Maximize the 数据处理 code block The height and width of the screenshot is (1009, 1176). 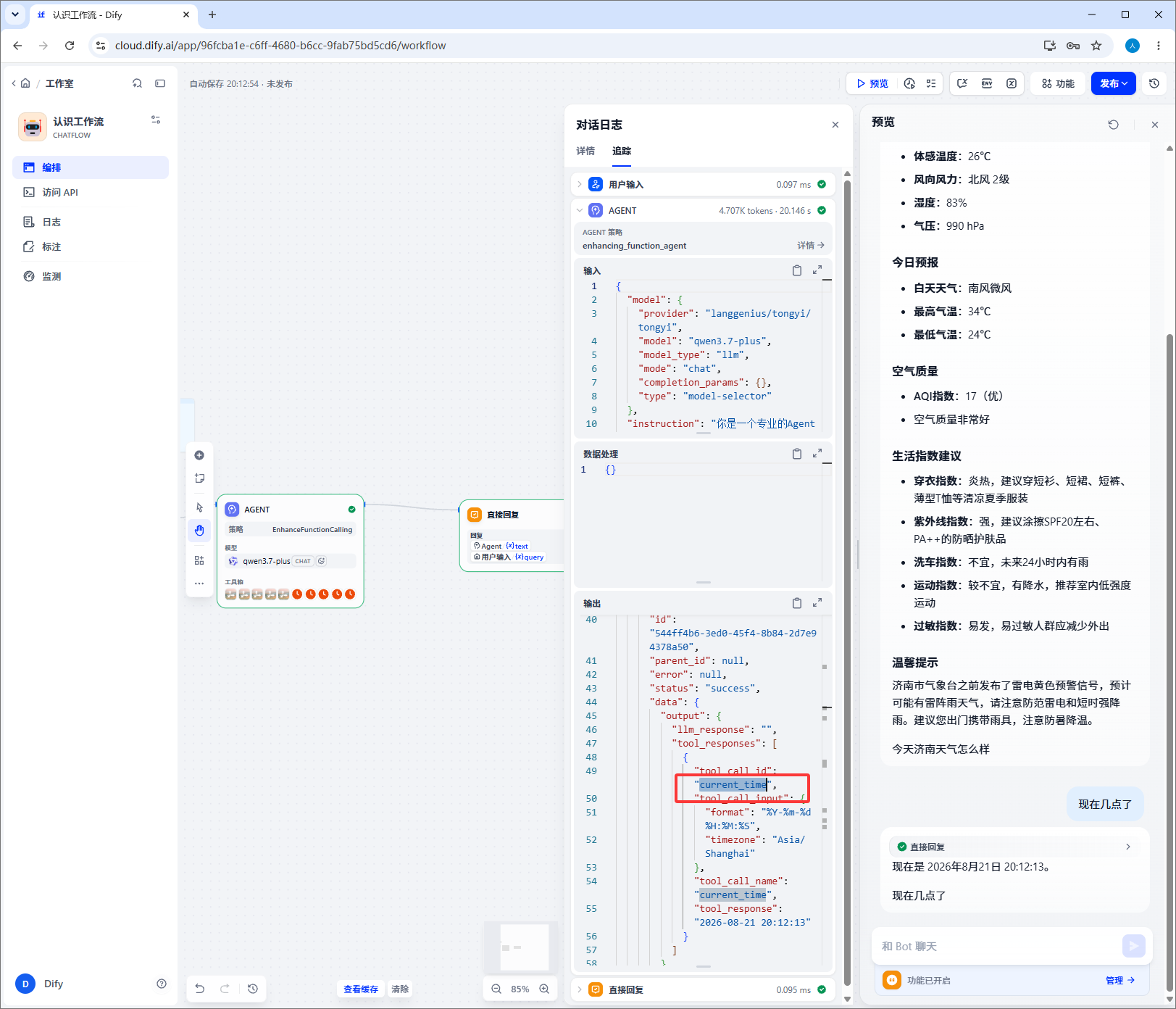[817, 453]
